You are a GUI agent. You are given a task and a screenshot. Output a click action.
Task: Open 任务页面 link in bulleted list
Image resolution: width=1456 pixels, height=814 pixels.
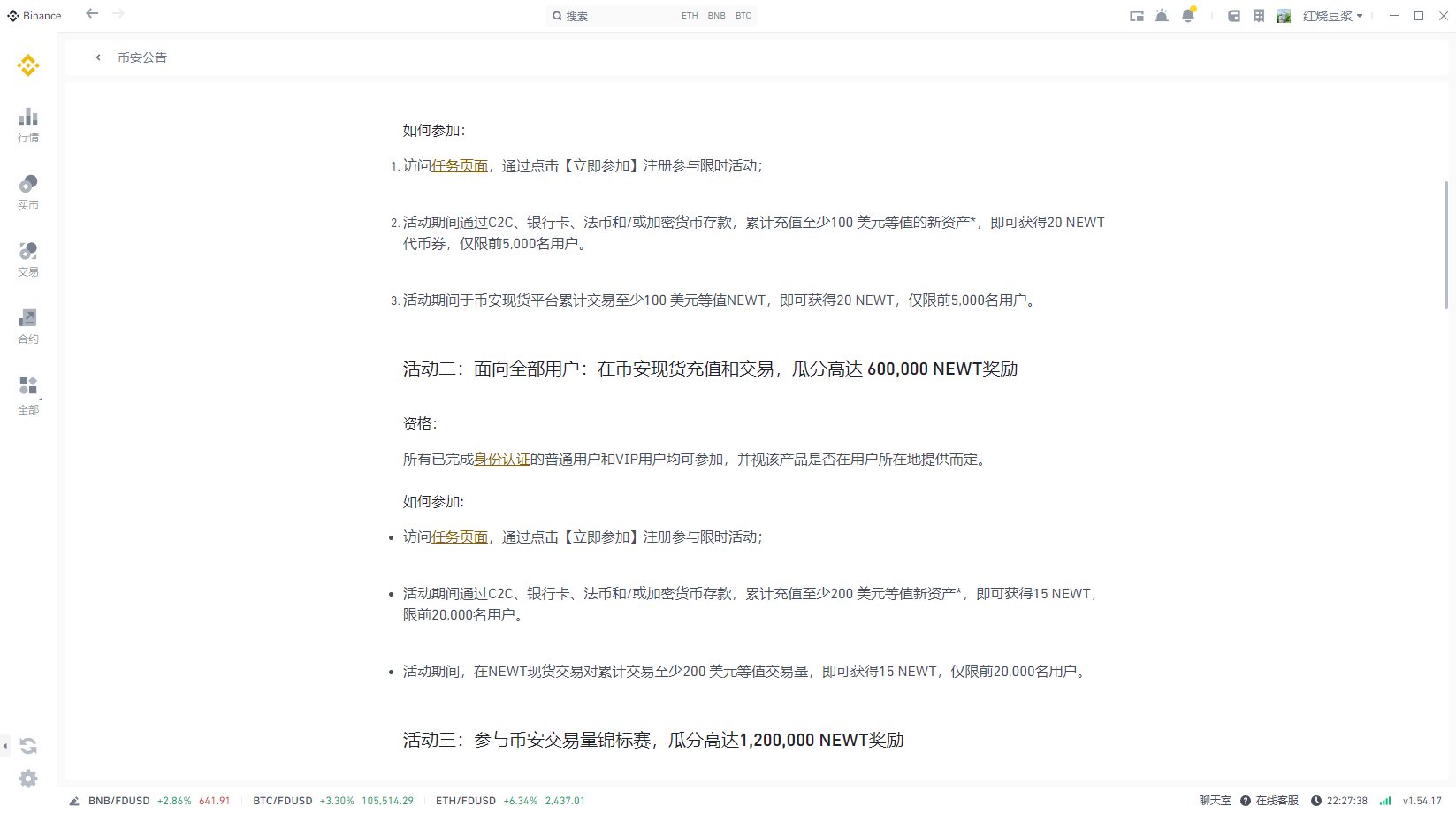(460, 537)
